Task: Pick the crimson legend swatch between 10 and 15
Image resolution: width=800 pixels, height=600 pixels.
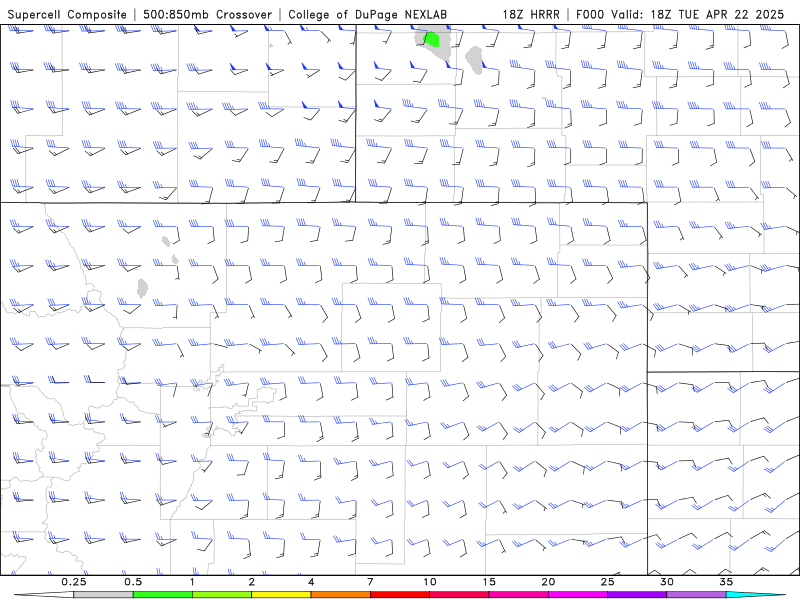Action: click(x=459, y=595)
